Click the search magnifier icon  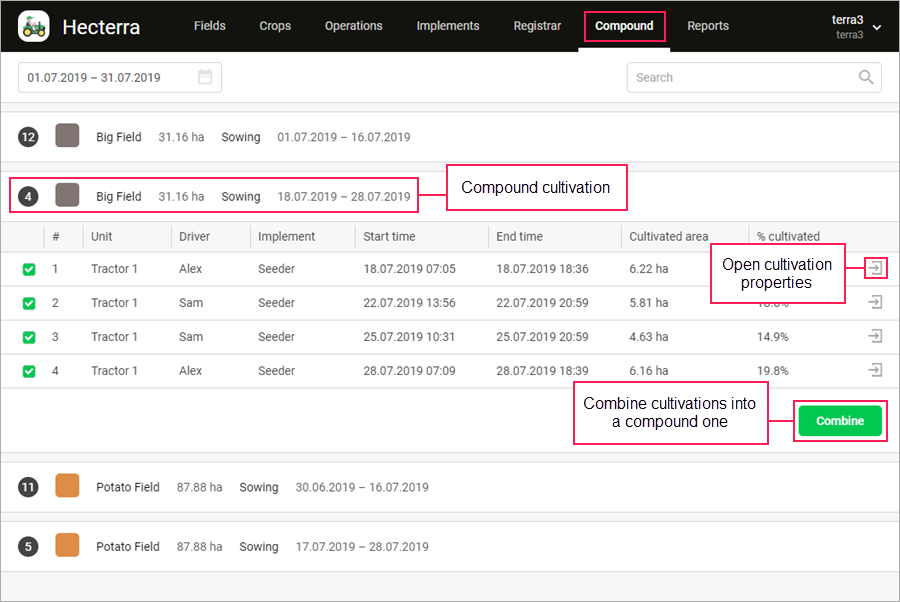[x=866, y=77]
